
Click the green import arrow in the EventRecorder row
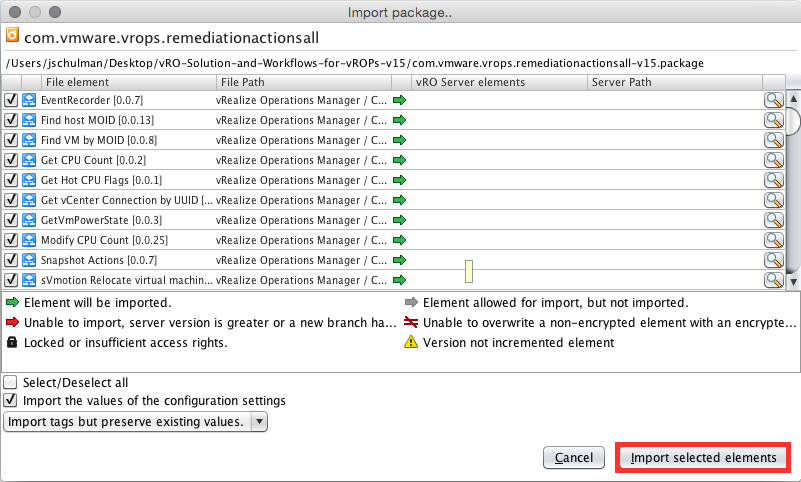(399, 100)
